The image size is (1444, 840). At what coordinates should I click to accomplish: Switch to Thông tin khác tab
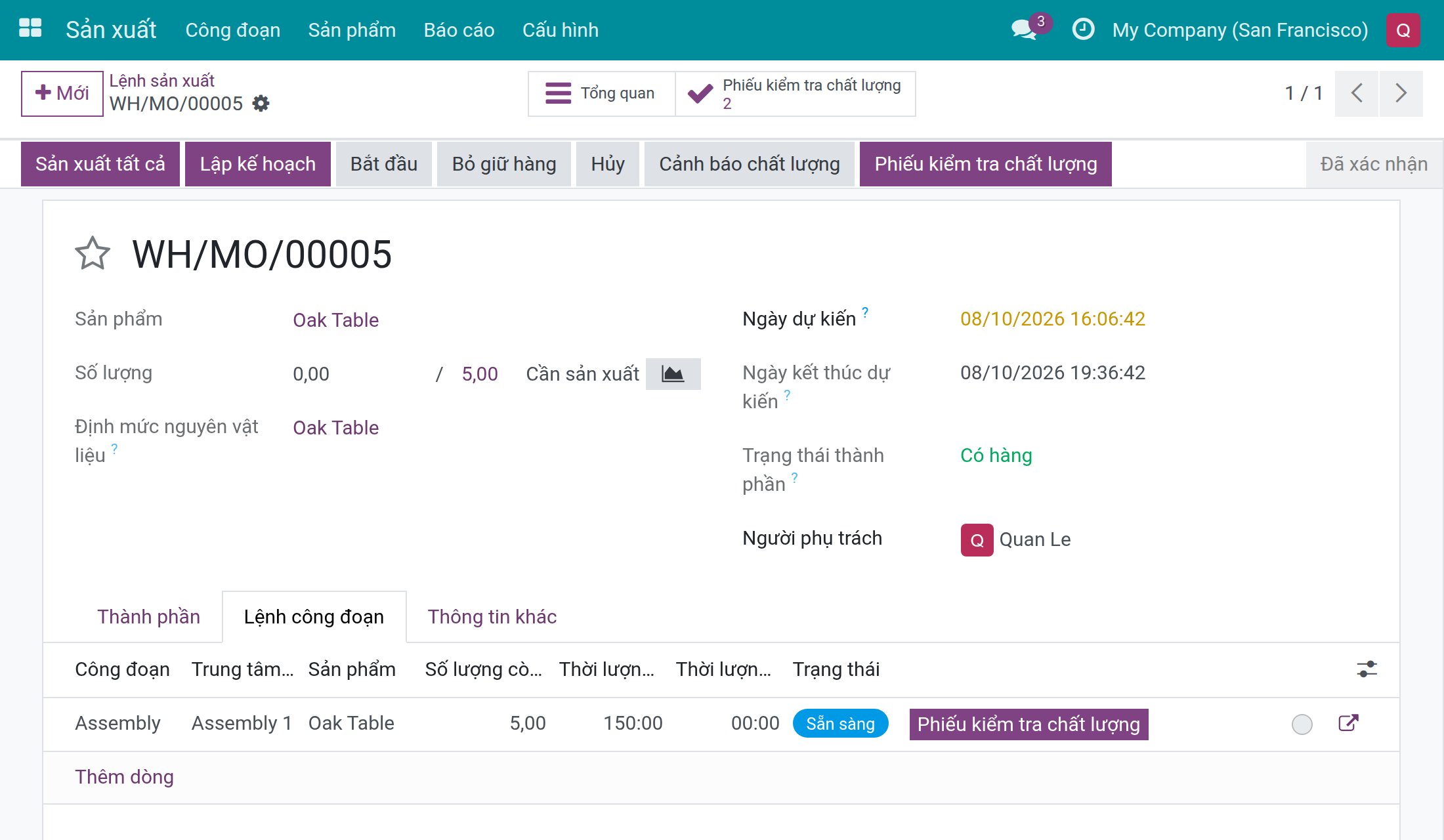[492, 617]
